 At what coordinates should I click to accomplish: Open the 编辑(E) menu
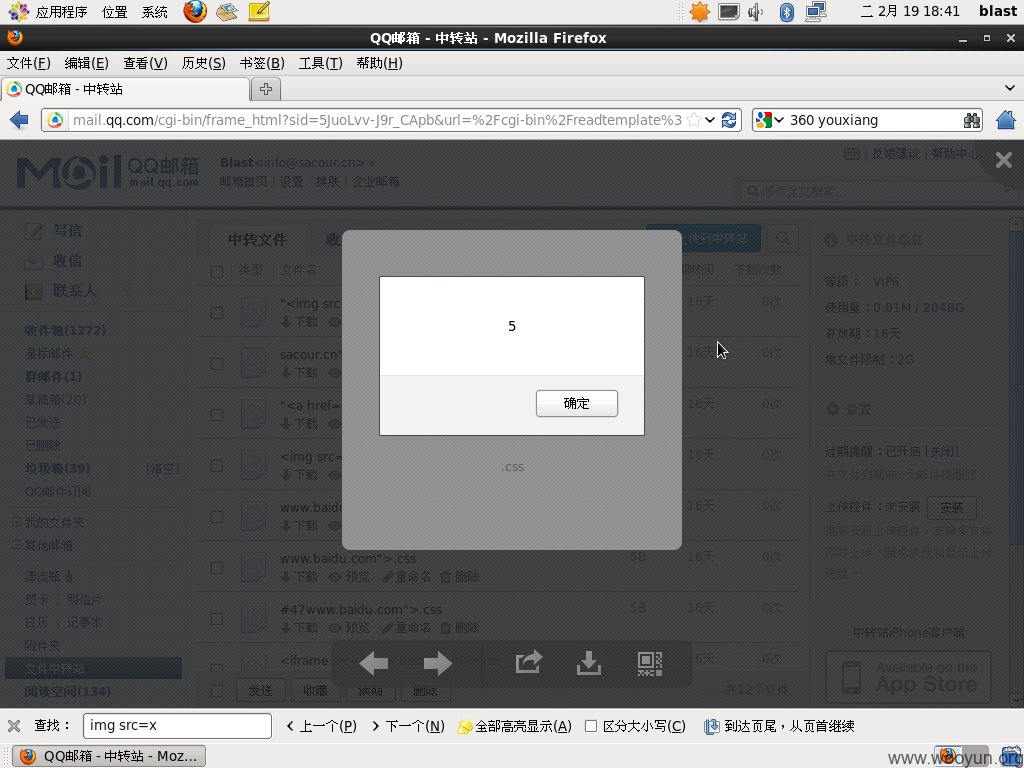click(x=86, y=63)
